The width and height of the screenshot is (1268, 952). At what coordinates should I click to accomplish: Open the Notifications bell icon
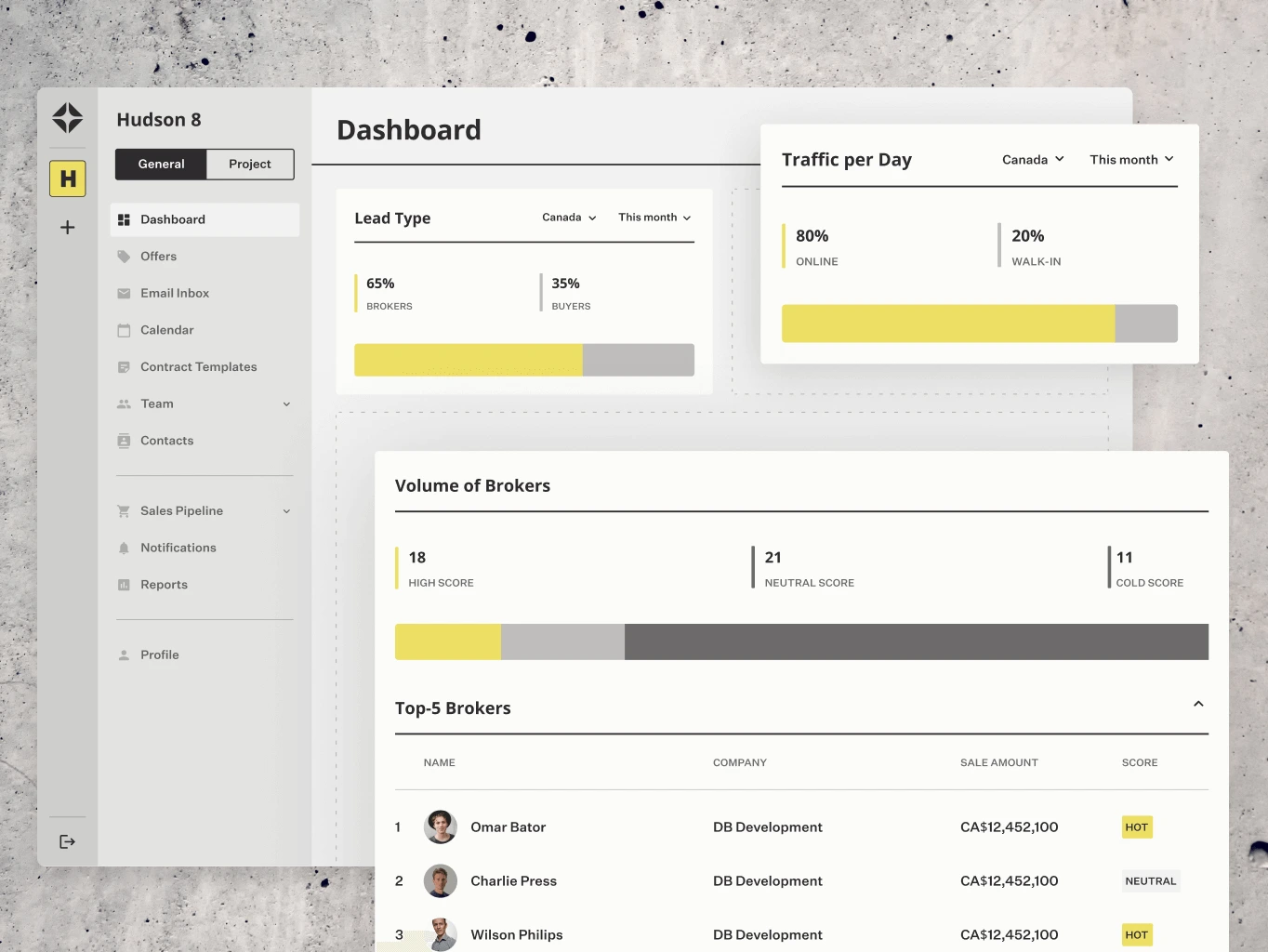(125, 548)
